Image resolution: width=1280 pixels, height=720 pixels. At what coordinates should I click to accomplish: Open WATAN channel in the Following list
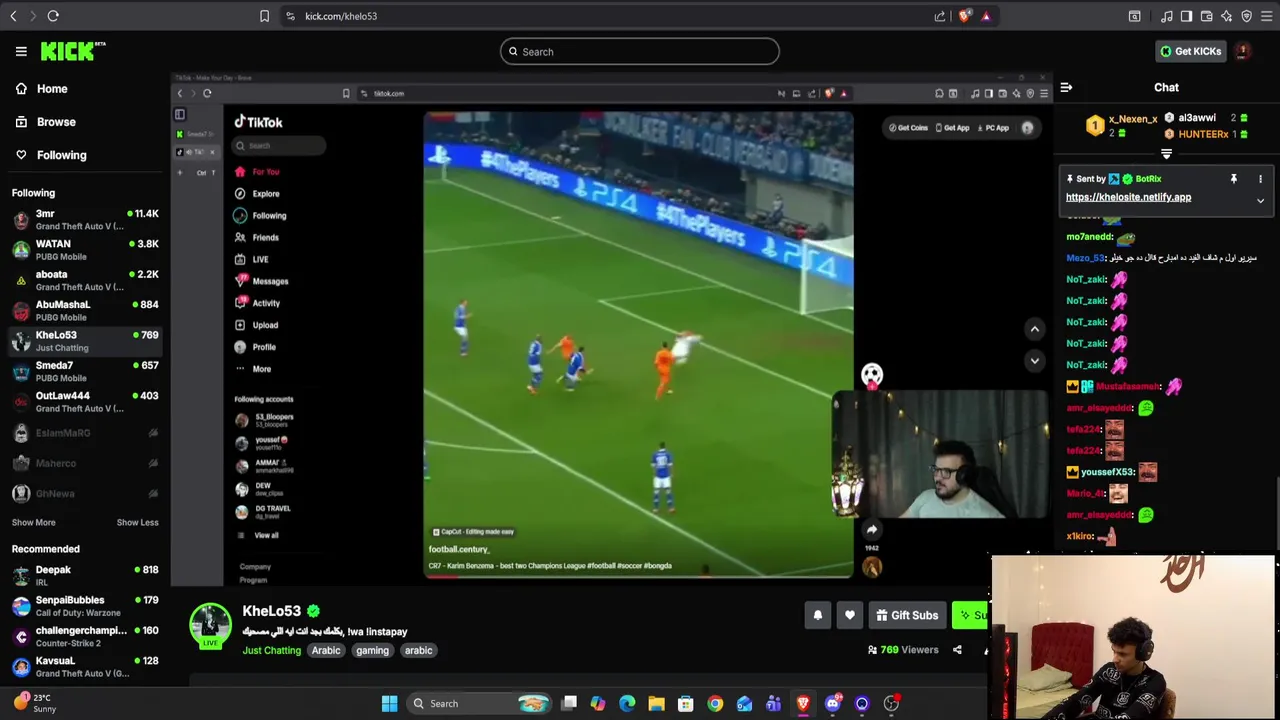pos(85,249)
